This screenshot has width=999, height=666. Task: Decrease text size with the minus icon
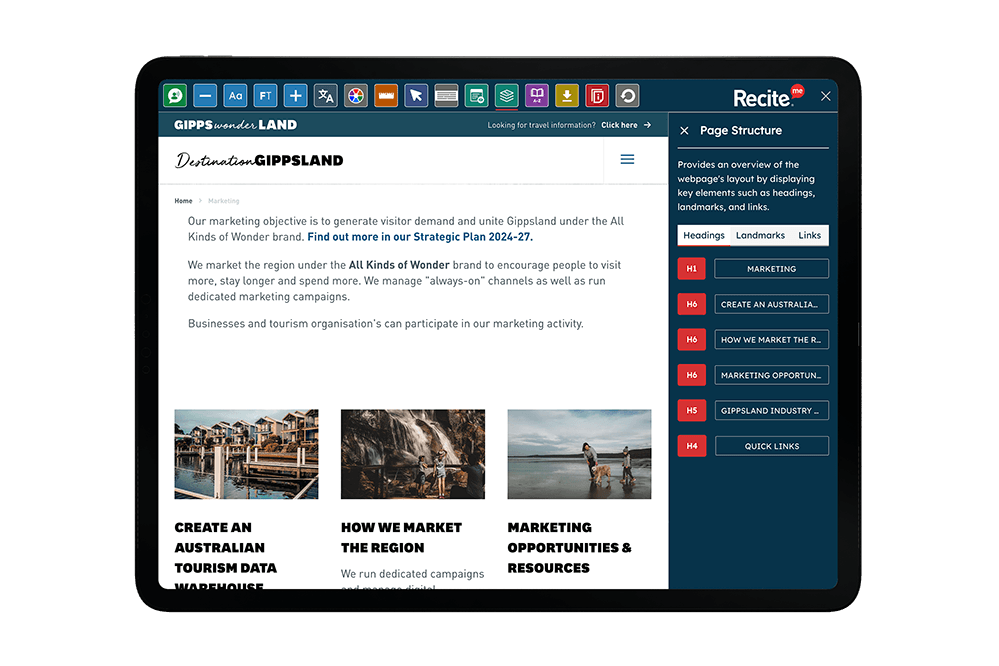point(205,95)
